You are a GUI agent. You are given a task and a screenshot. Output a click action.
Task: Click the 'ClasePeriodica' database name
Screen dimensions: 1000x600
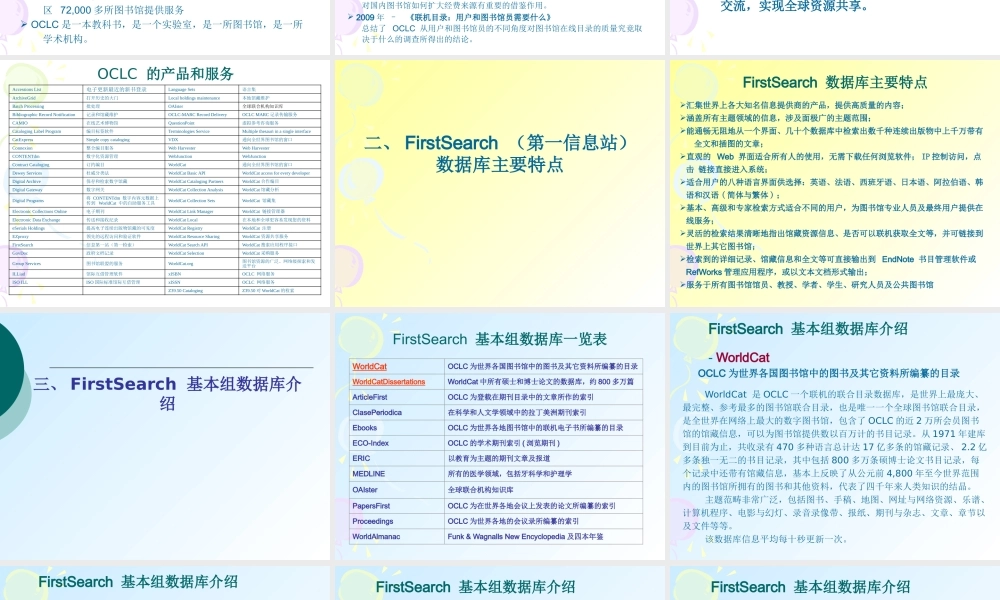[x=377, y=413]
